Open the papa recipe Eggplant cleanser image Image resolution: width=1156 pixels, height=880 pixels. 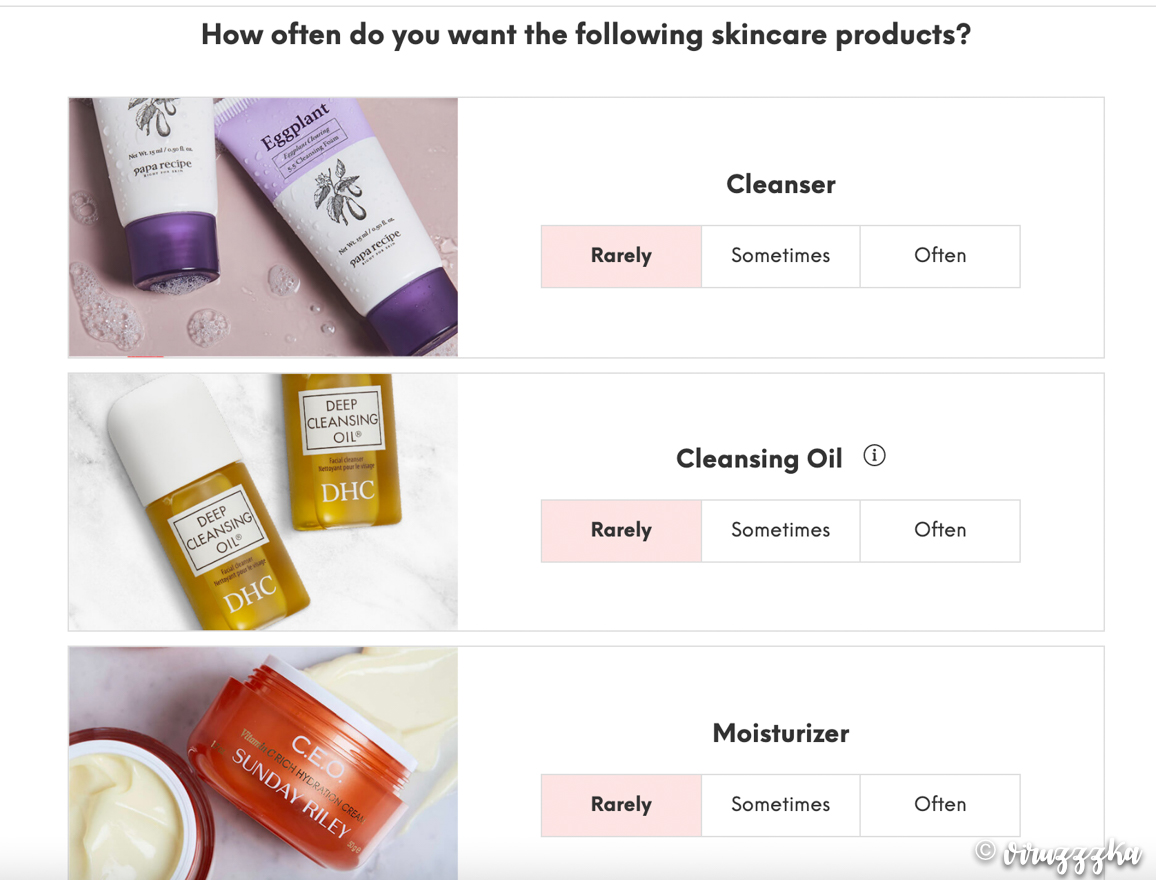263,227
